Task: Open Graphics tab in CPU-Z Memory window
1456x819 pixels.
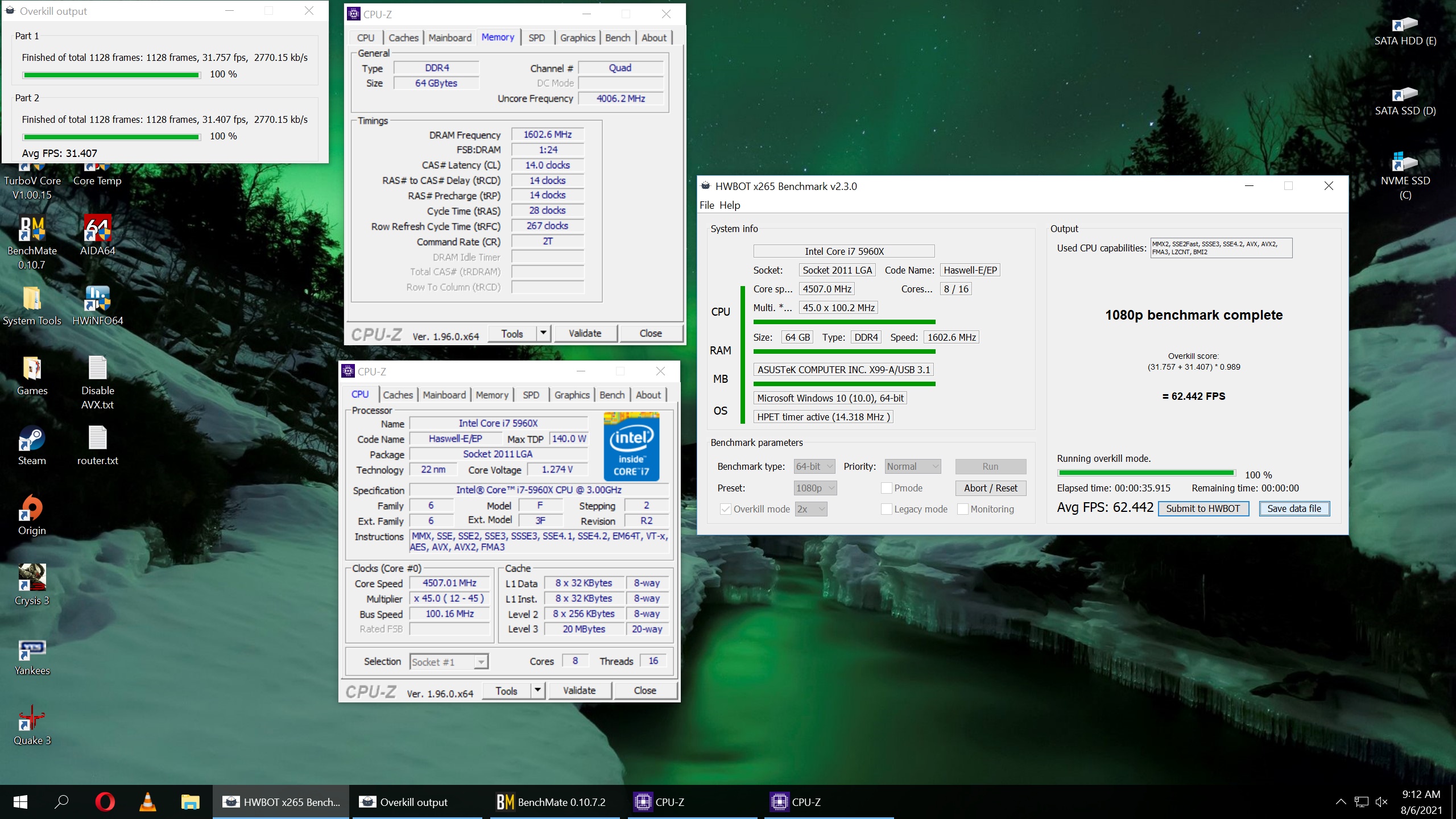Action: click(x=577, y=38)
